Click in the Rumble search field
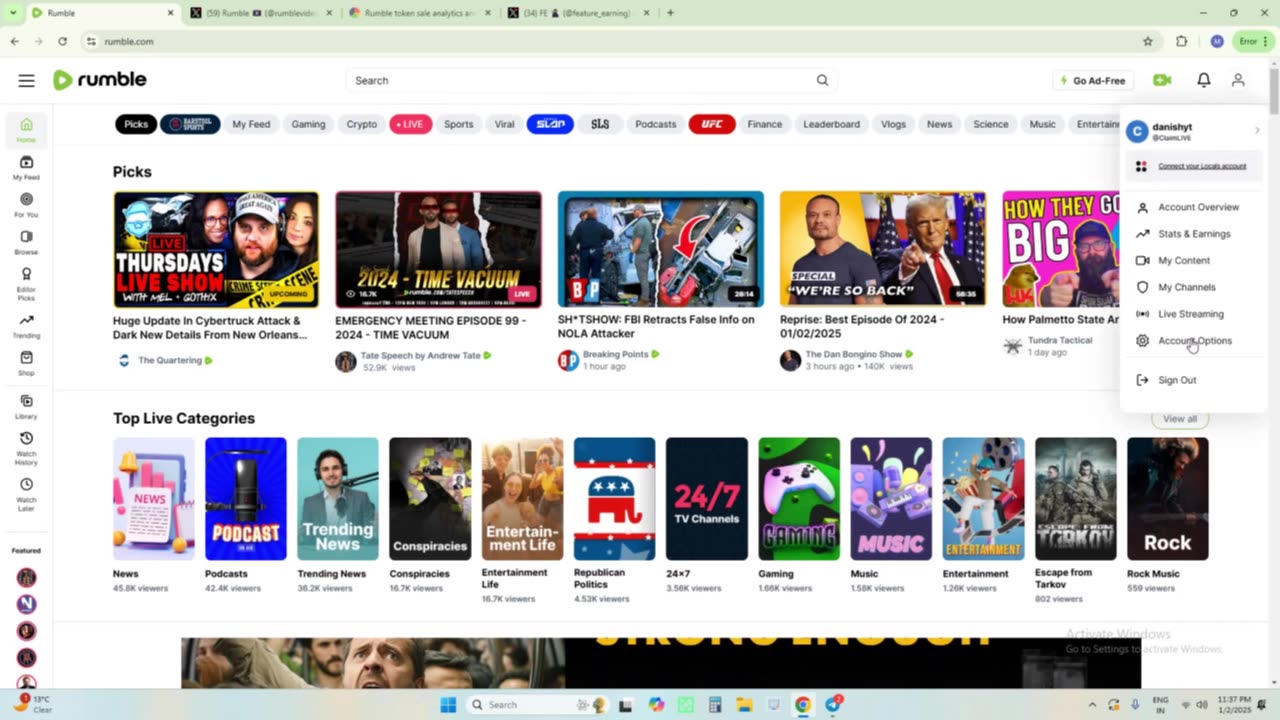1280x720 pixels. [x=580, y=80]
